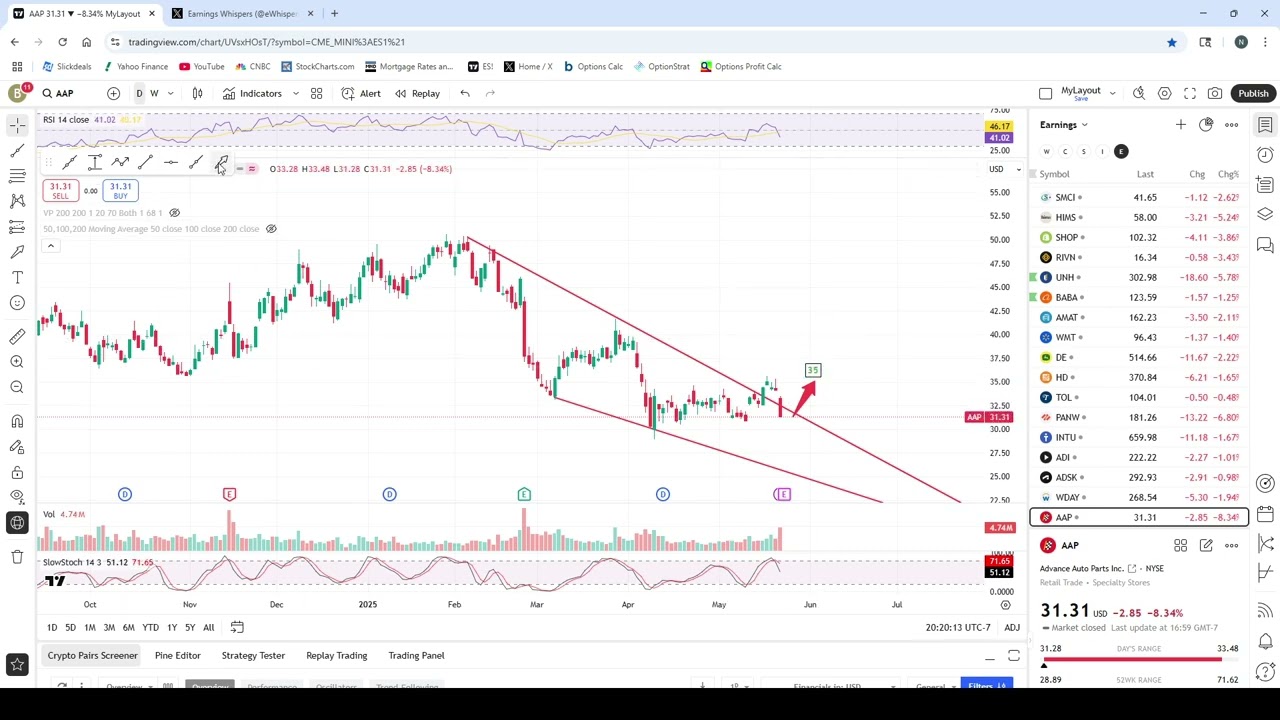Pick the horizontal line tool in favorites bar
1280x720 pixels.
pos(171,163)
